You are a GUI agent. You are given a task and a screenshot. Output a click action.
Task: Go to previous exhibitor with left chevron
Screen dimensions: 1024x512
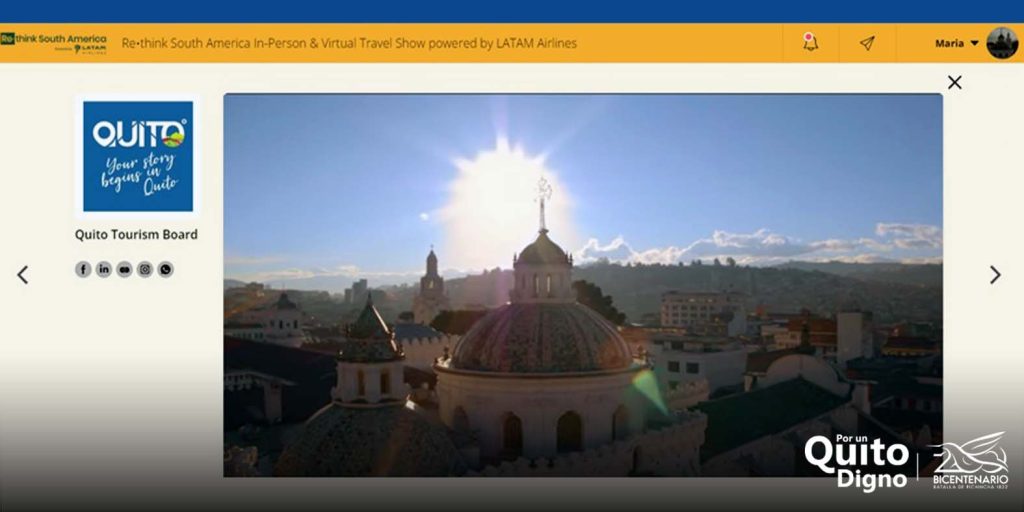[22, 275]
